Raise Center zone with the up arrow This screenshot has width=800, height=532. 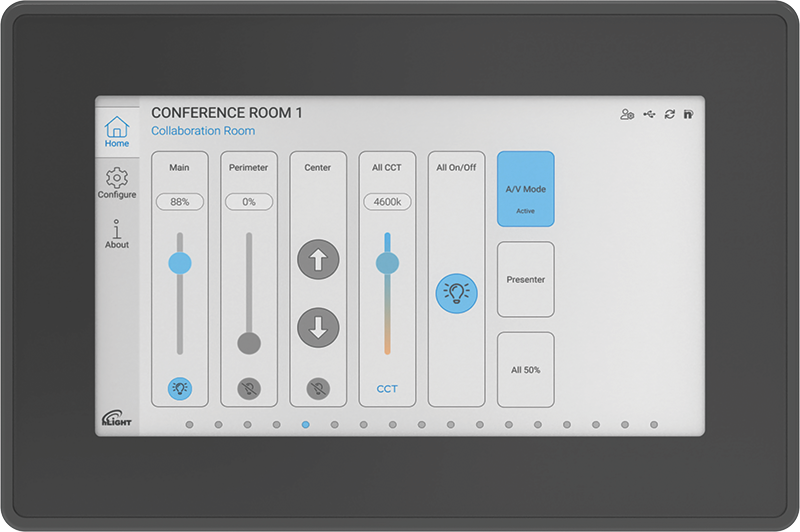click(x=318, y=260)
